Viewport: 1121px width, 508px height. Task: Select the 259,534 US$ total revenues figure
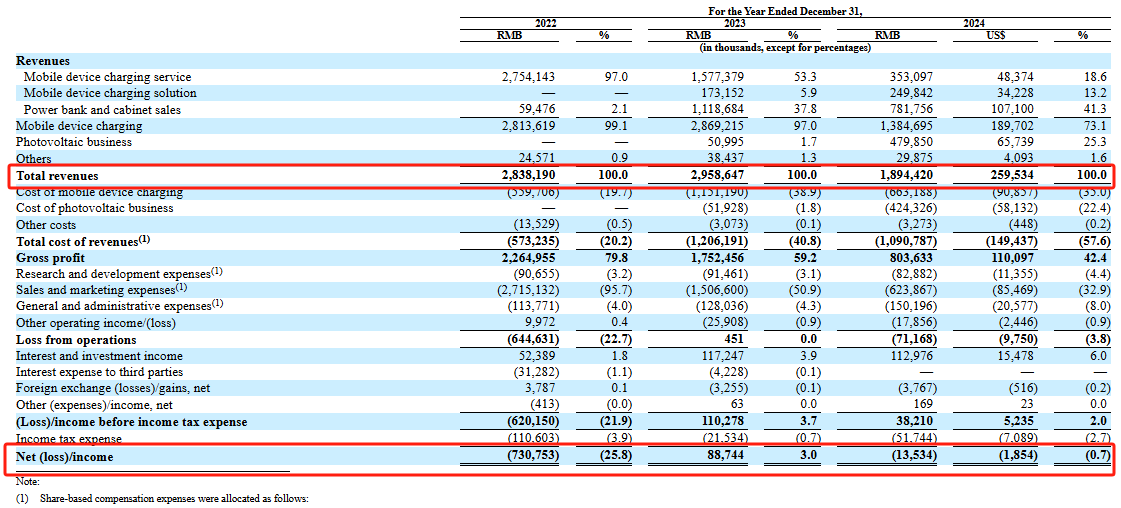pyautogui.click(x=1010, y=176)
